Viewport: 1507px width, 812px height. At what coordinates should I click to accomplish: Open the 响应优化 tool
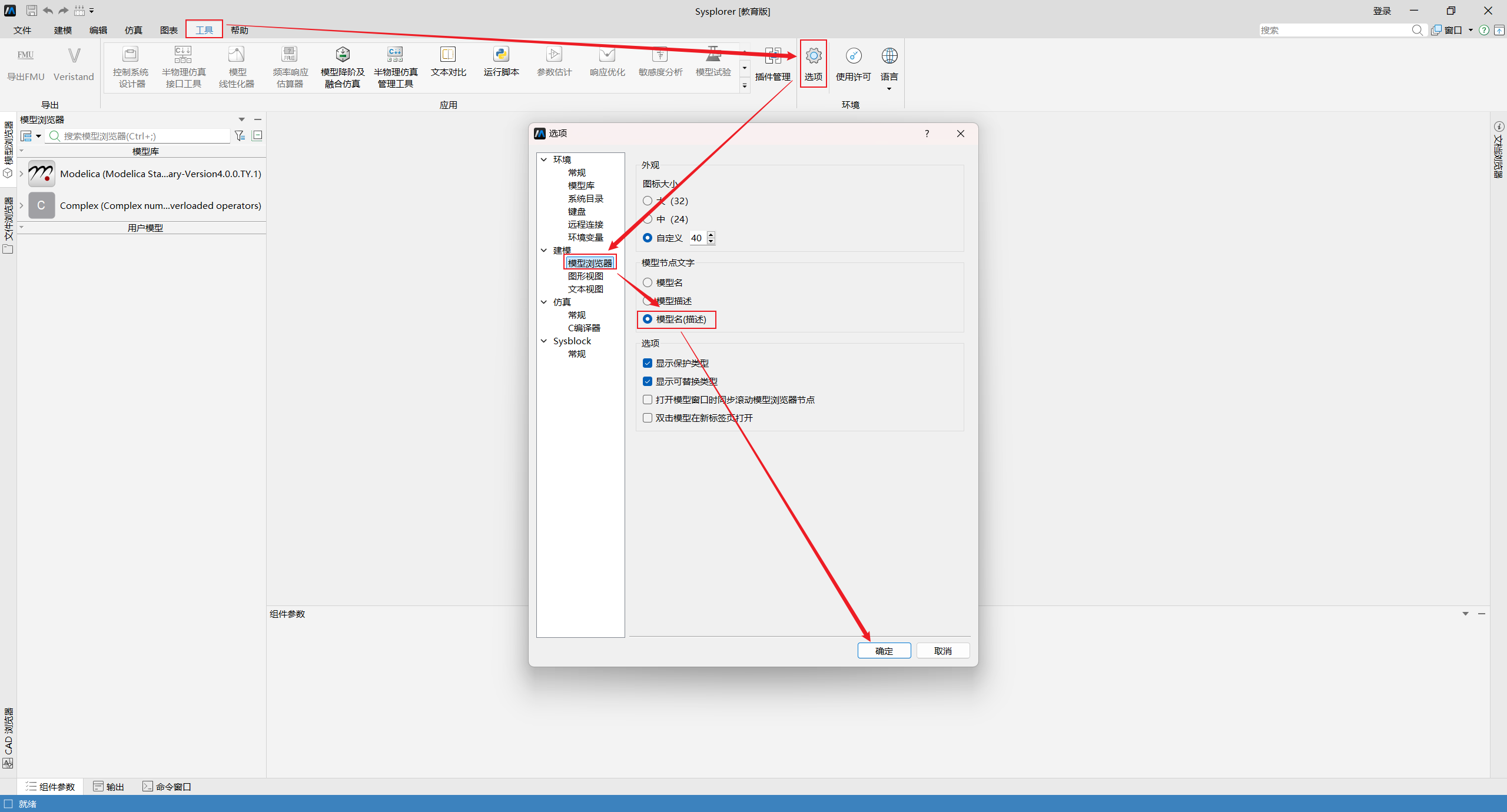click(607, 61)
